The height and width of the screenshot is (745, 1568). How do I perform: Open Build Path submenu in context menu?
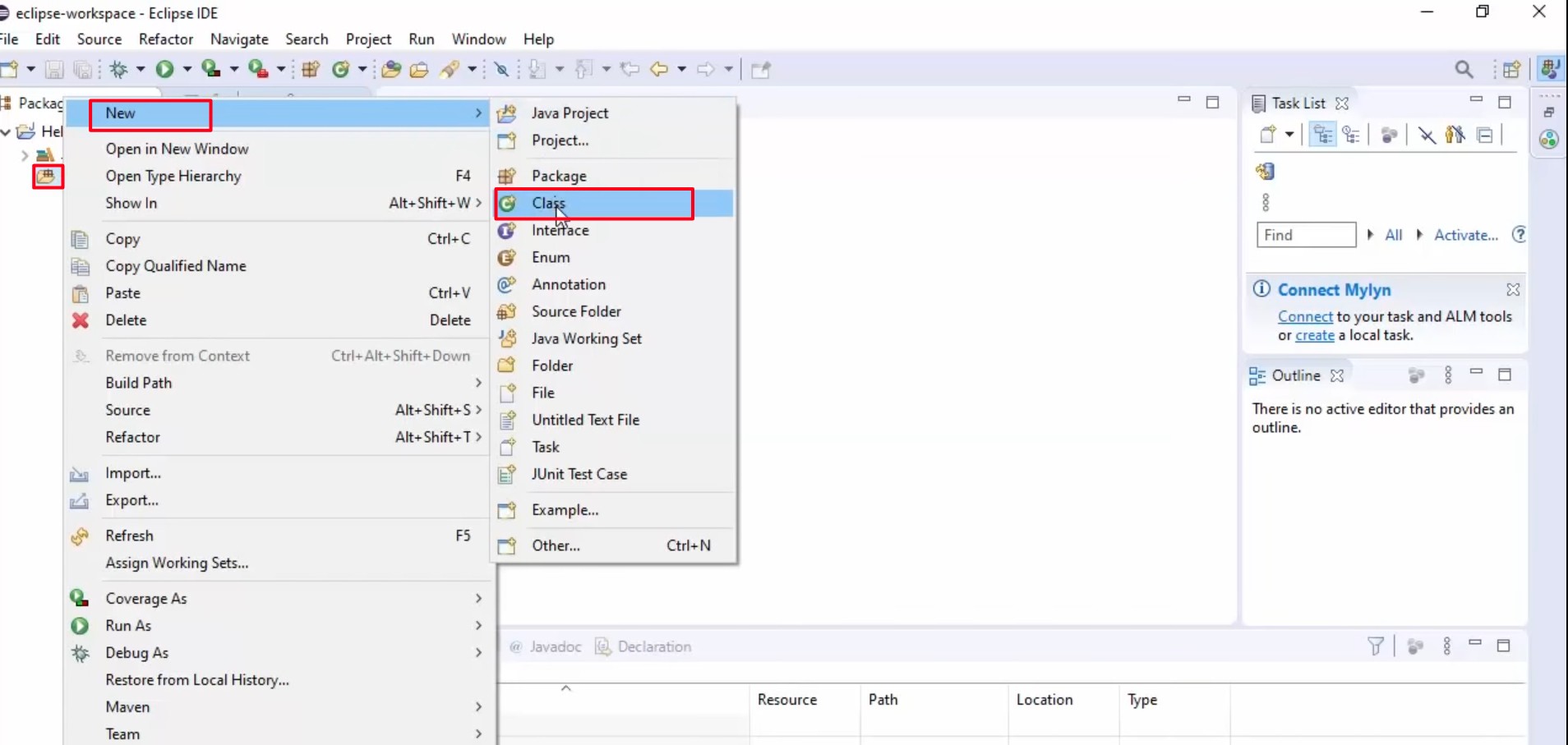point(278,383)
